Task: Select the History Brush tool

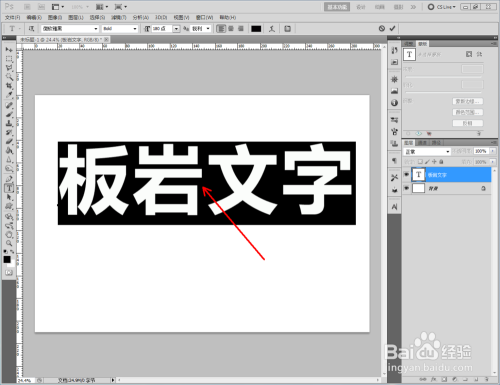Action: (9, 132)
